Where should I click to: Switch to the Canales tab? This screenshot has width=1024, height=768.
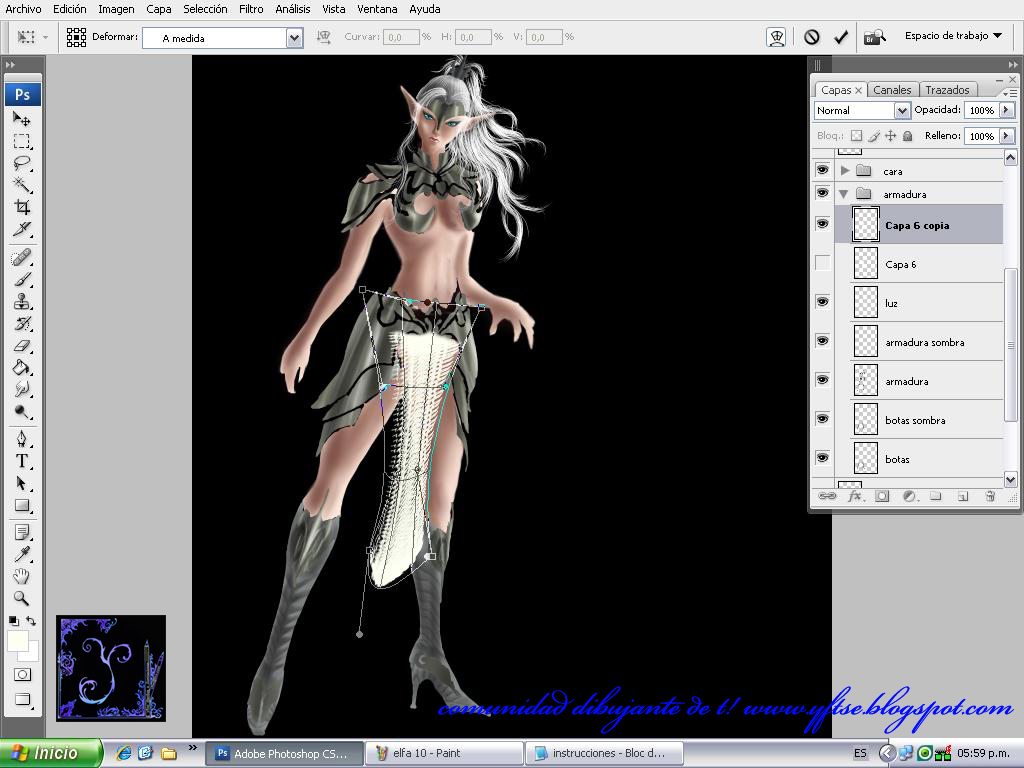[x=892, y=90]
